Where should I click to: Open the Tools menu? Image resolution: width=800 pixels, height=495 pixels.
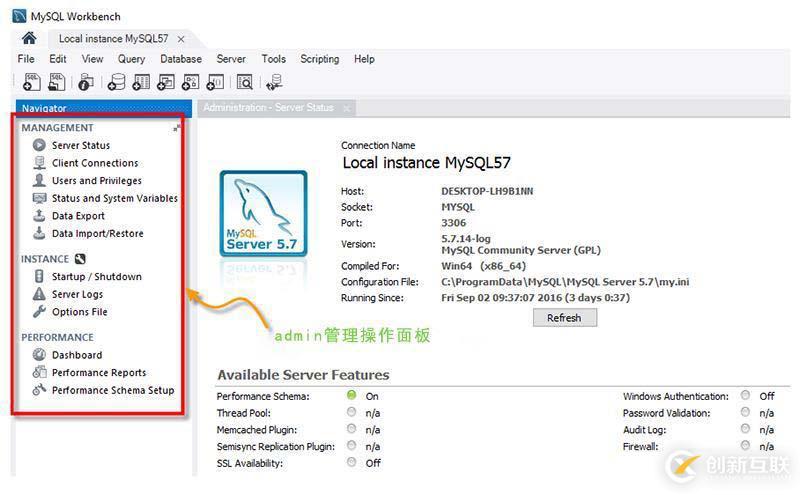tap(273, 59)
